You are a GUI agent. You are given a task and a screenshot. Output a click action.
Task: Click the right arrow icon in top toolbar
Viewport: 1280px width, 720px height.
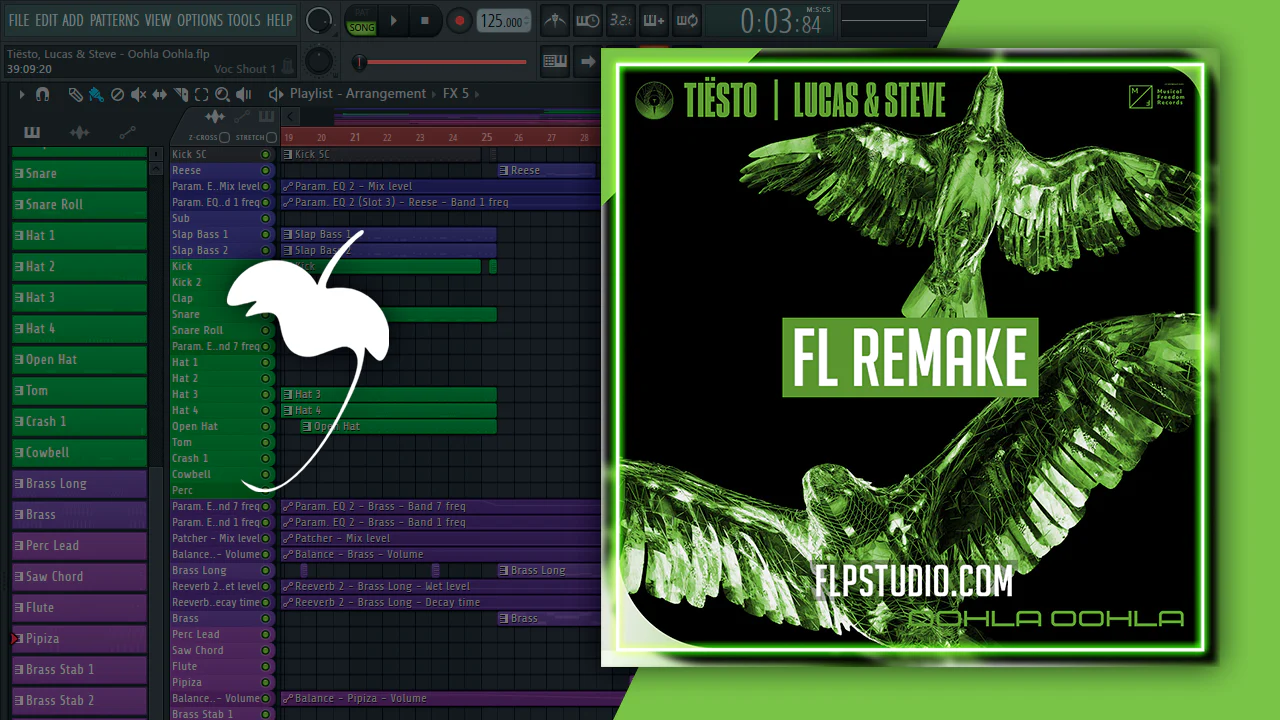588,61
